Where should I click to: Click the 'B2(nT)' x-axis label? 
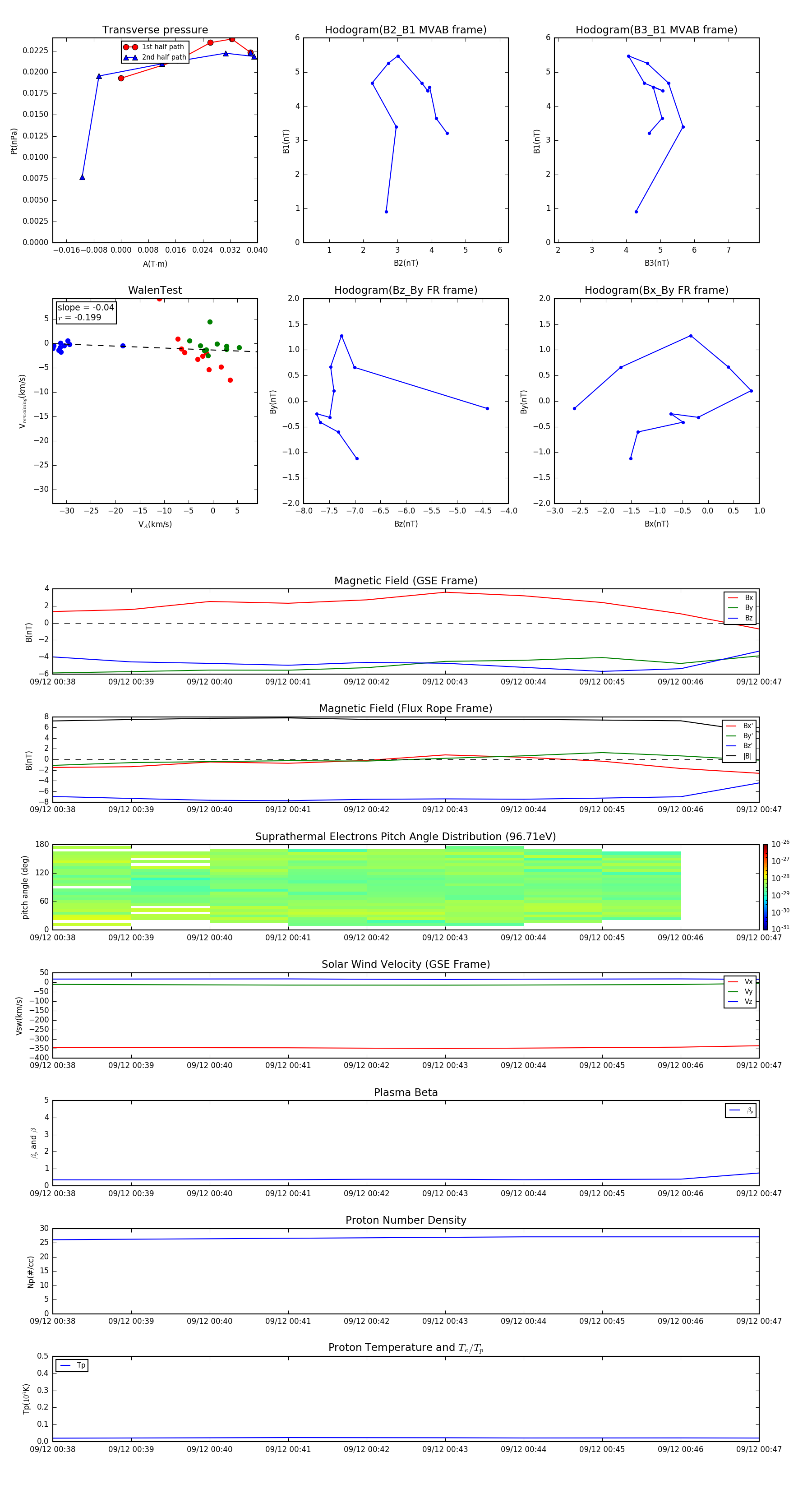point(406,263)
